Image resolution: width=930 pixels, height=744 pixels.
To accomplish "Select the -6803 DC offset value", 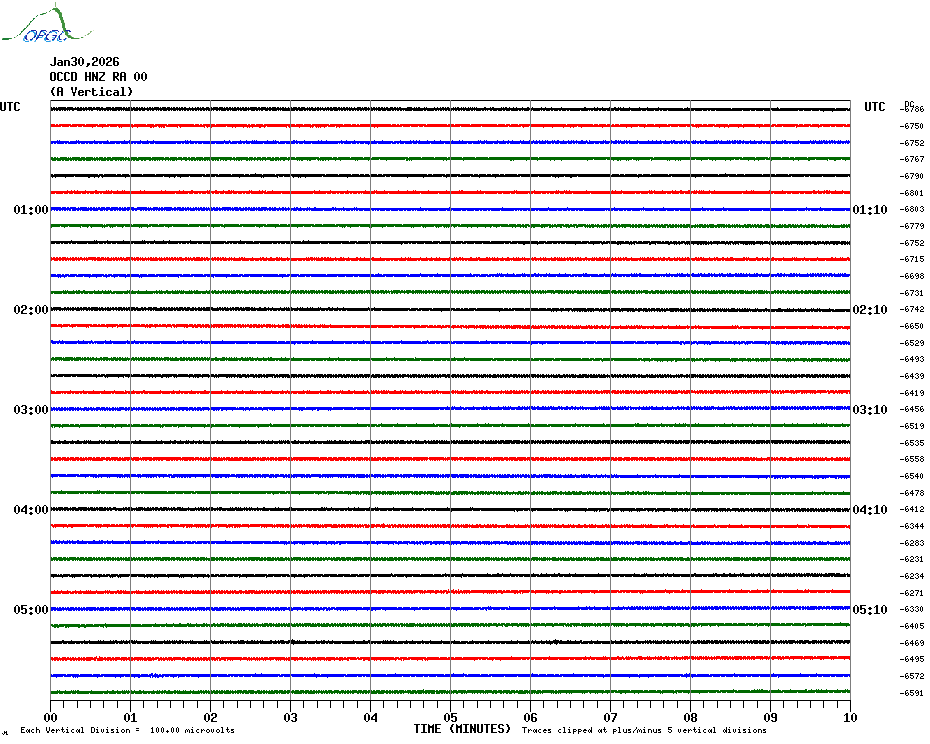I will 912,209.
